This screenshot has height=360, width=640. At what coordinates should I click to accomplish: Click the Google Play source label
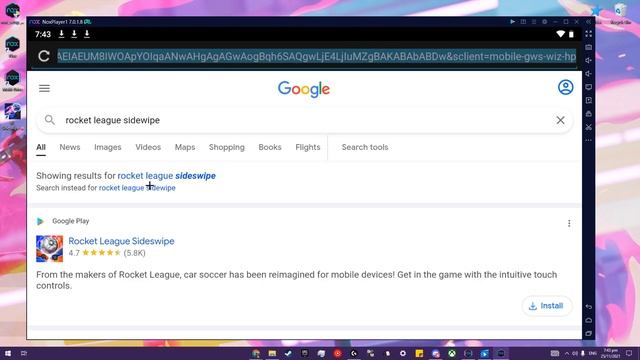[x=71, y=221]
